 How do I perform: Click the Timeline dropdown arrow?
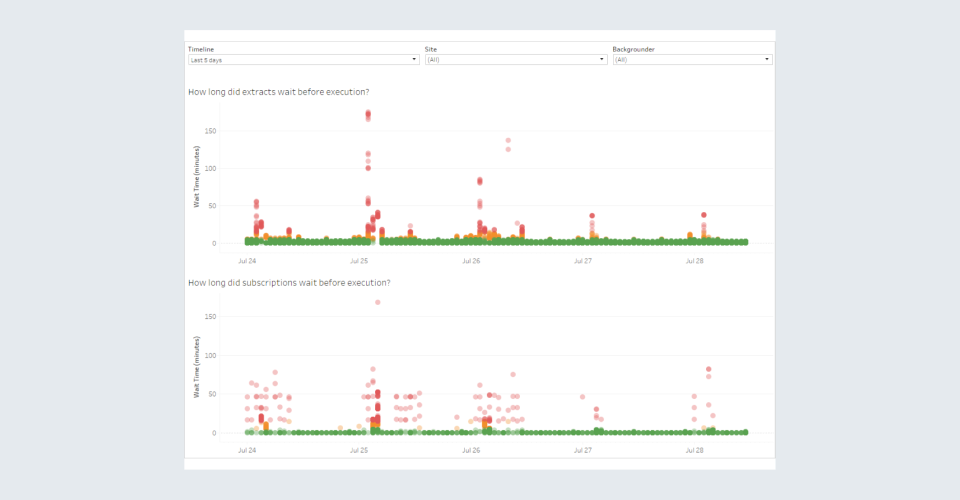[x=415, y=60]
